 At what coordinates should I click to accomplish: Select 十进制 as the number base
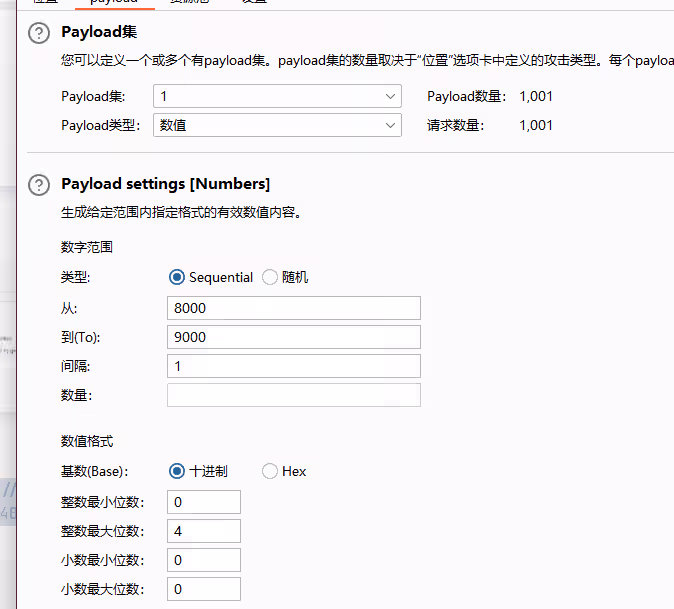pos(178,471)
